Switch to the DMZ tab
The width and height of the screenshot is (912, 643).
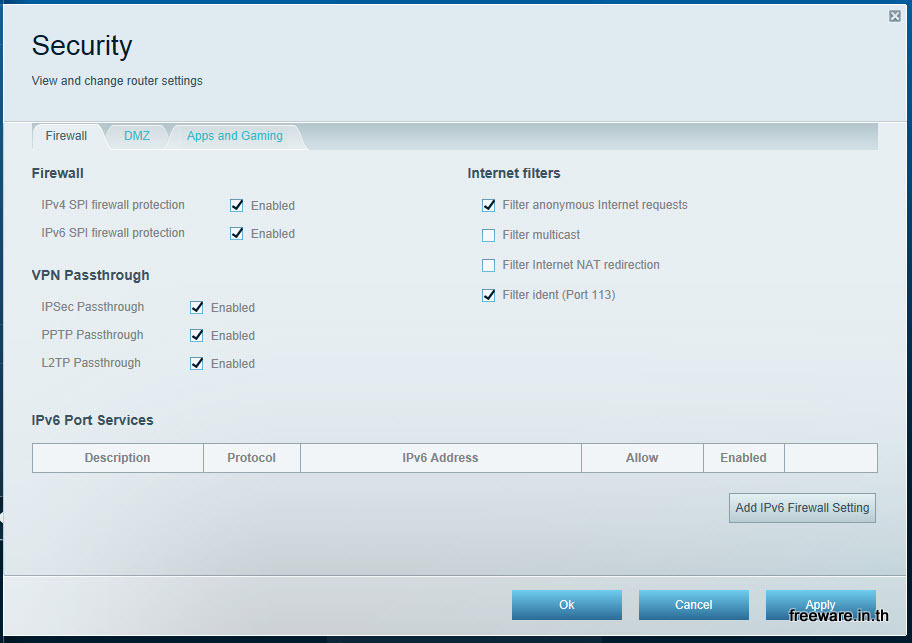pyautogui.click(x=137, y=136)
